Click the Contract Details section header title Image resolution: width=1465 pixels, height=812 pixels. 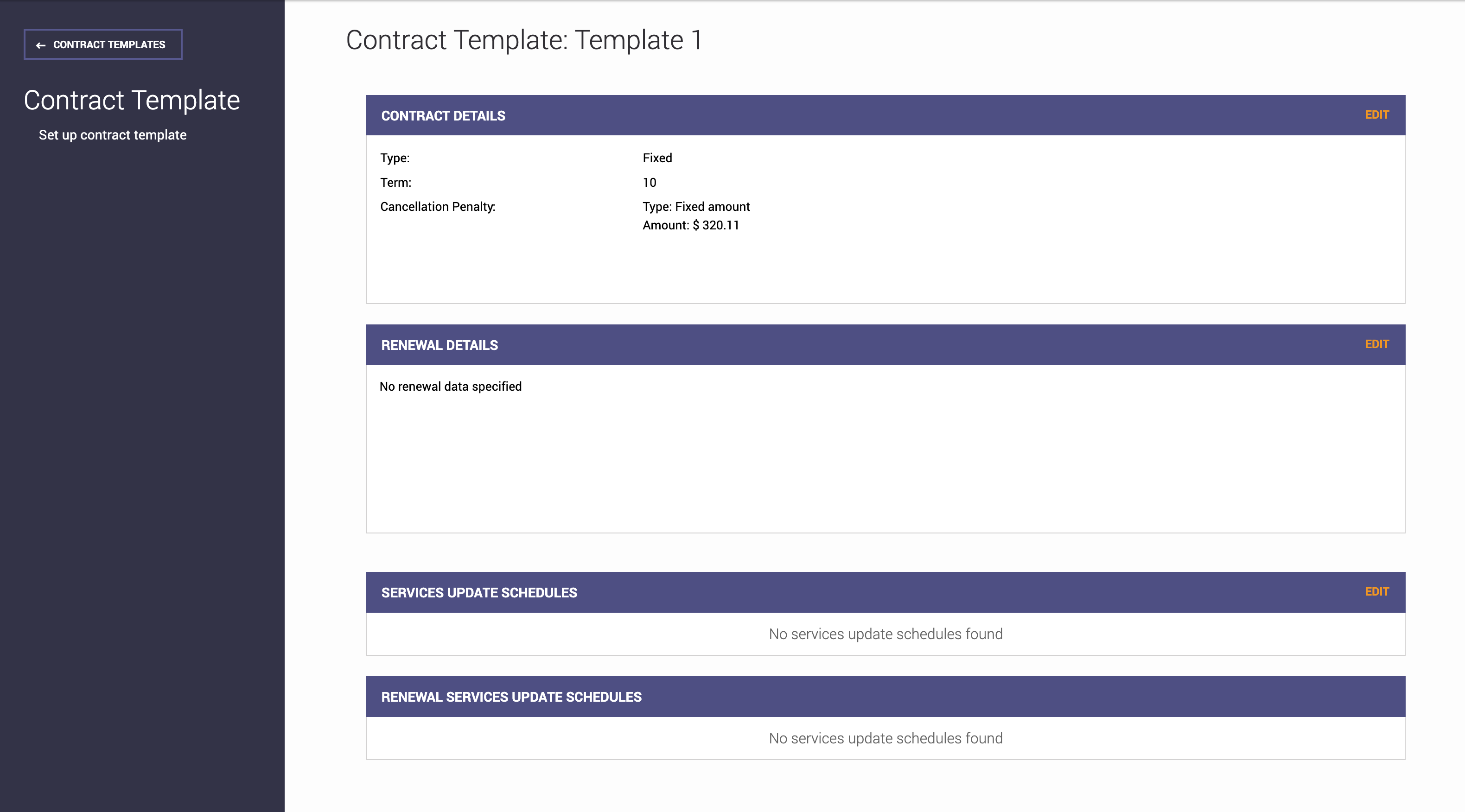pyautogui.click(x=443, y=115)
